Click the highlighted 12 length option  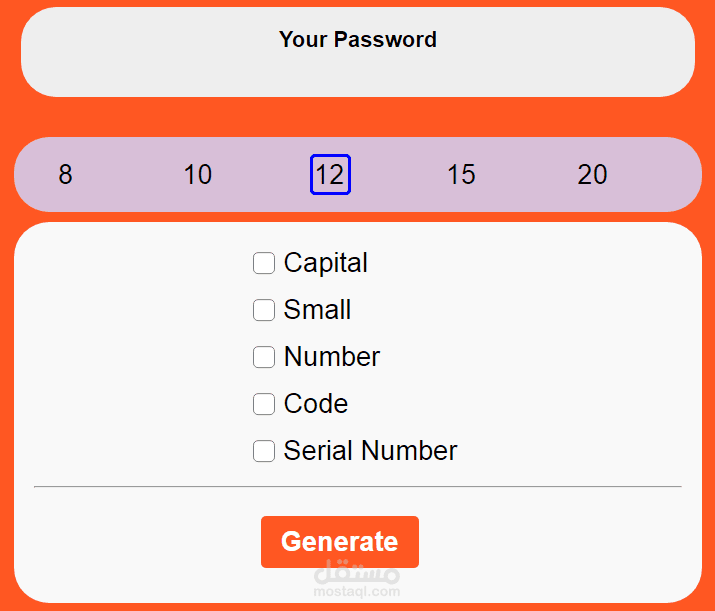pos(330,175)
